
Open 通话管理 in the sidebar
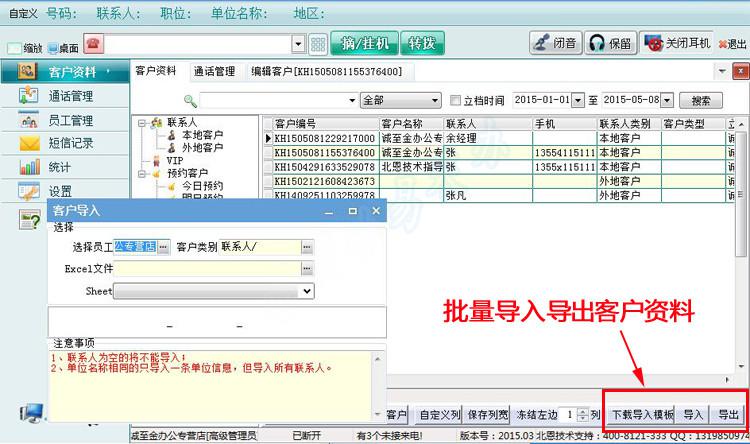(70, 96)
